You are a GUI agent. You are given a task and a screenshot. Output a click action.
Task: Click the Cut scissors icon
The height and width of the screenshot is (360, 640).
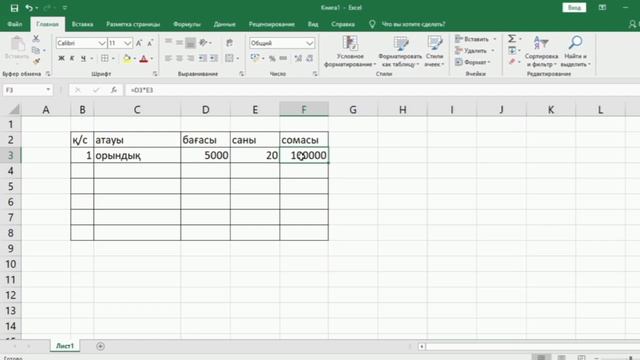36,39
